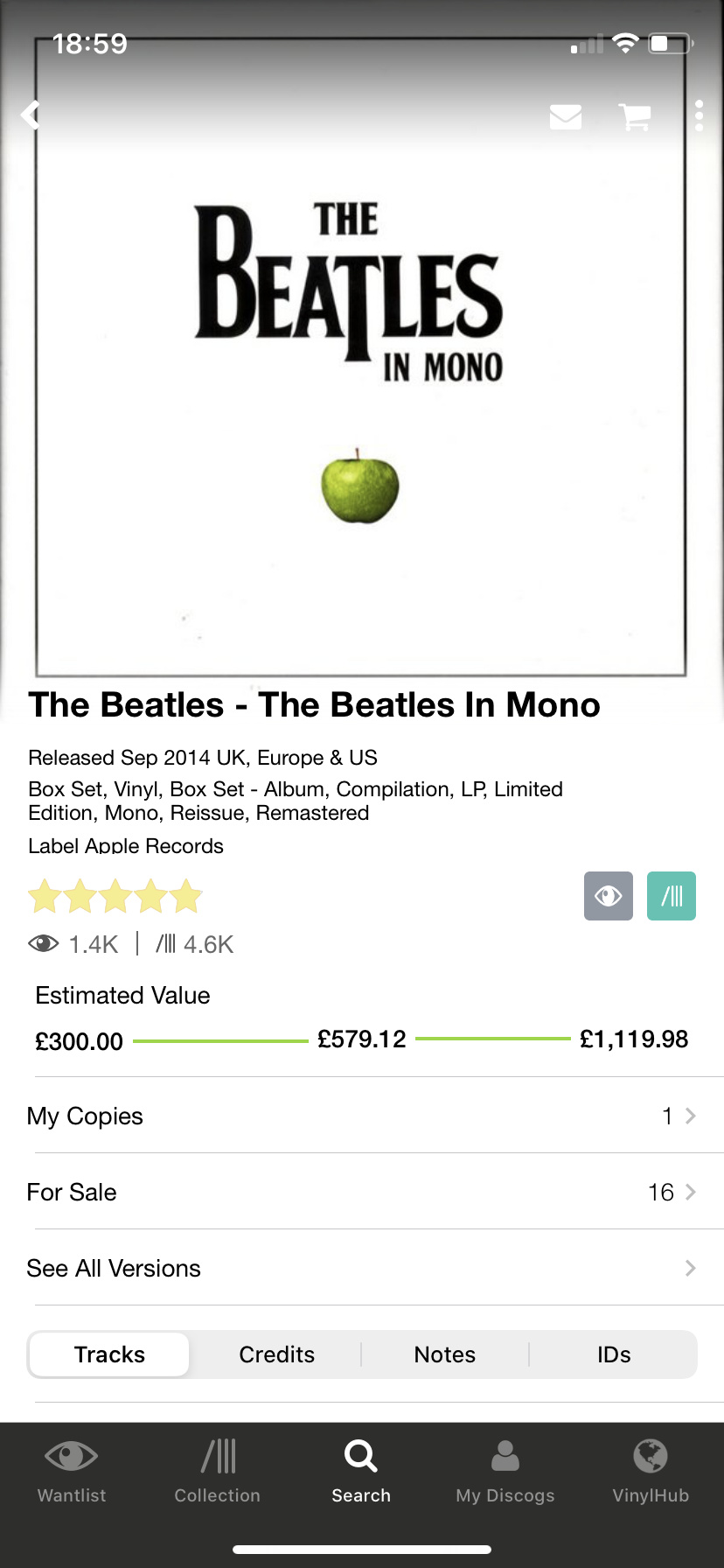Tap the back arrow icon
The height and width of the screenshot is (1568, 724).
tap(31, 115)
